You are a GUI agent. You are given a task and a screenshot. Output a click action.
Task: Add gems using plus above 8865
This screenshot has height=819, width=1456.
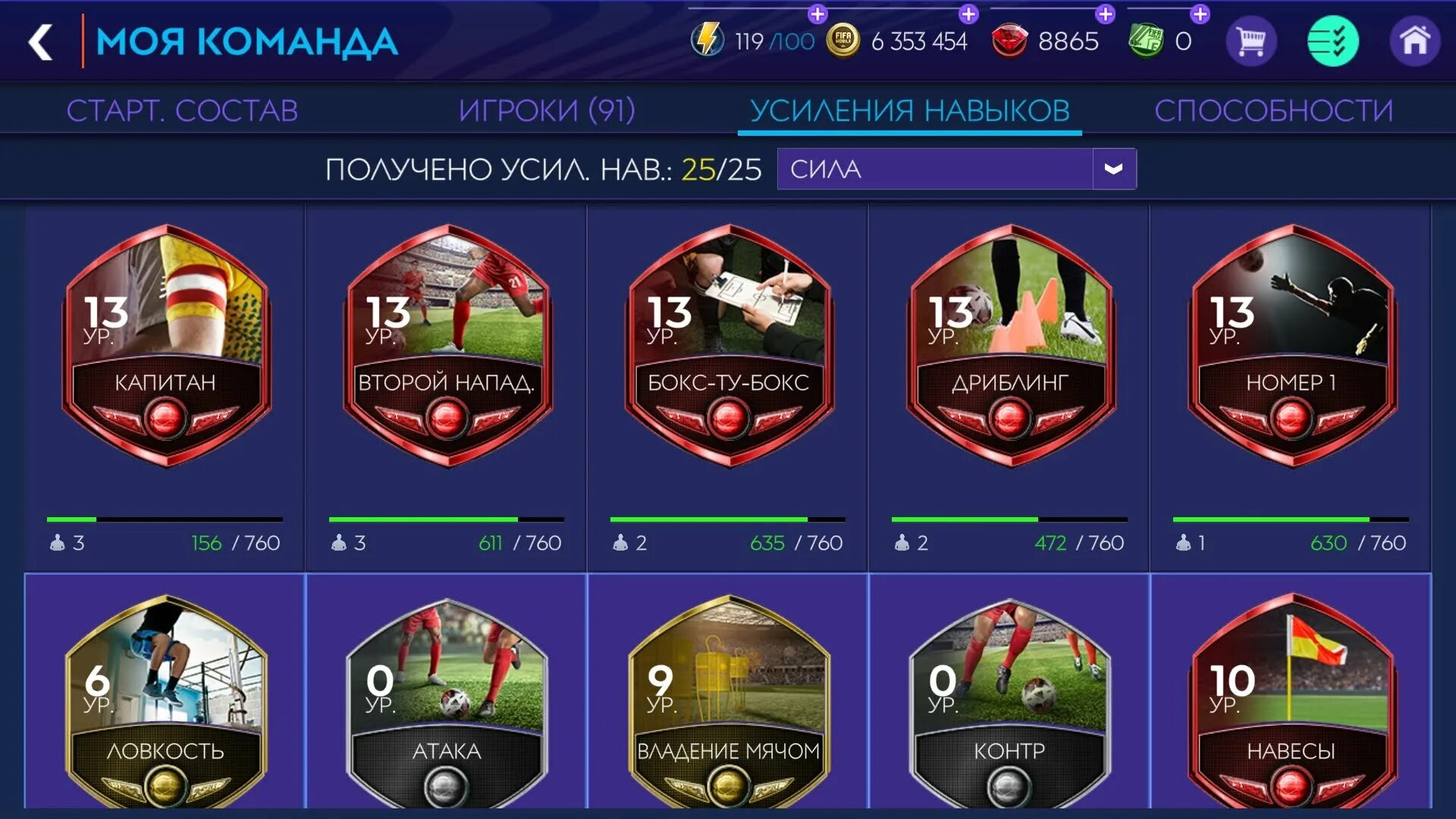1106,14
